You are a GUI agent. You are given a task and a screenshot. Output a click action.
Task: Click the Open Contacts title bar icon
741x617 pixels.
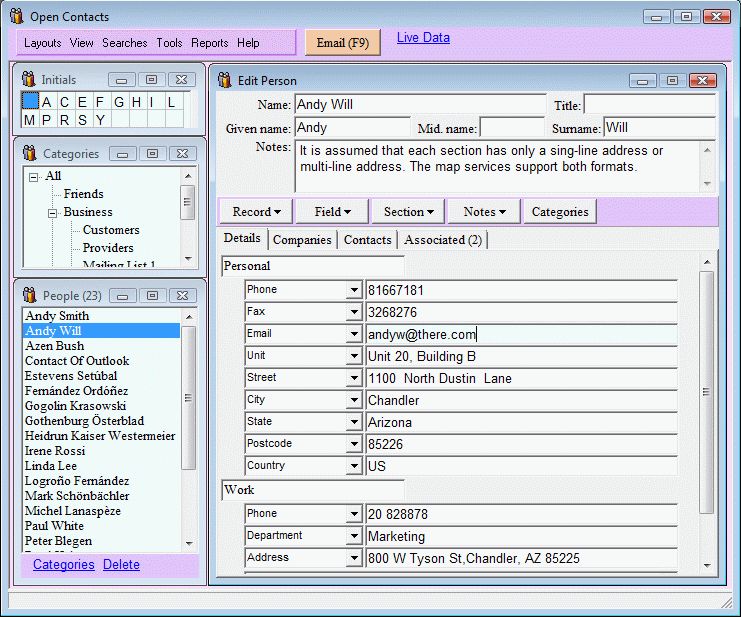click(x=17, y=17)
